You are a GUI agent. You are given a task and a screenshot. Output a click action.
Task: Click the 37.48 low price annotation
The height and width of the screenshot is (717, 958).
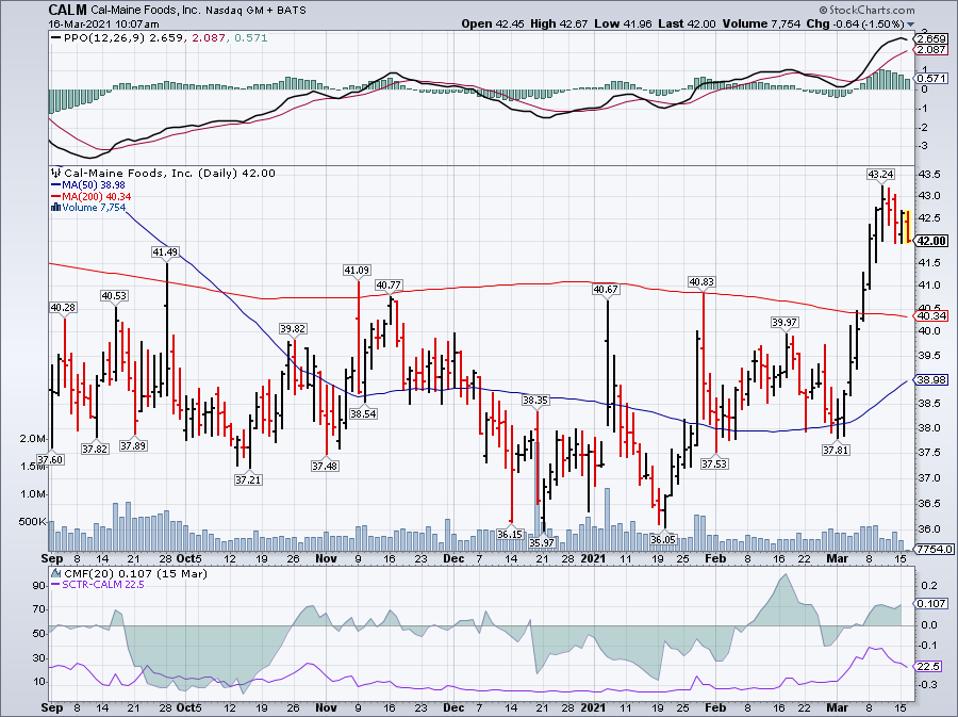325,465
